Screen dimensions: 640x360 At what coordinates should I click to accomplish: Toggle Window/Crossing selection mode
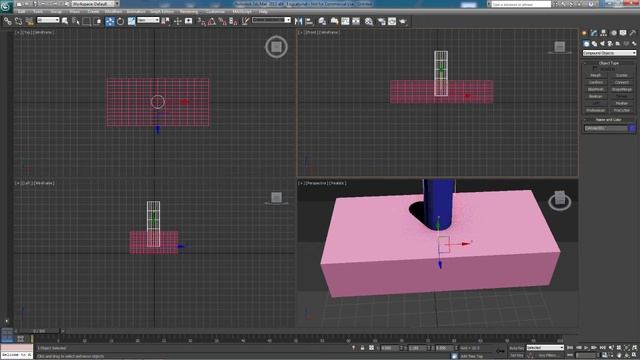click(x=98, y=21)
